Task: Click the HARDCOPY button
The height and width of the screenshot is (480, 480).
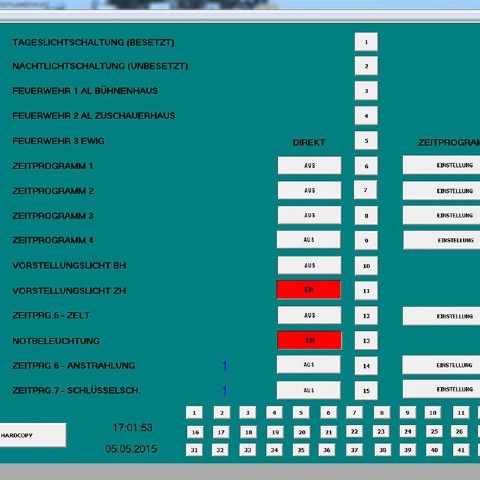Action: [33, 435]
